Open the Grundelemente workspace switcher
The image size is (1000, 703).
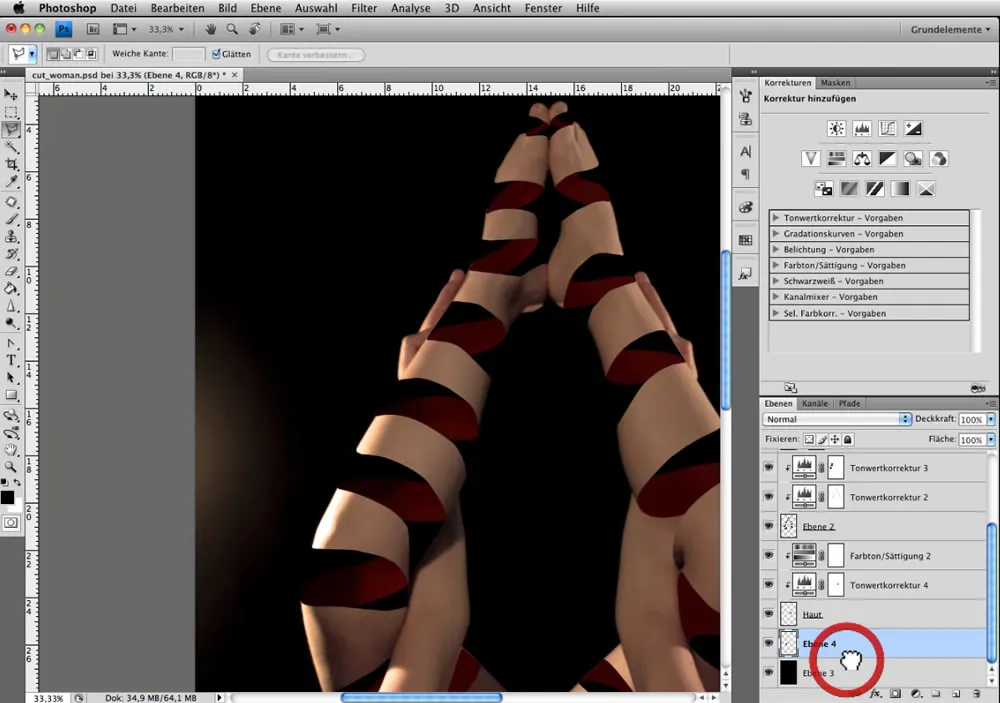[x=950, y=30]
